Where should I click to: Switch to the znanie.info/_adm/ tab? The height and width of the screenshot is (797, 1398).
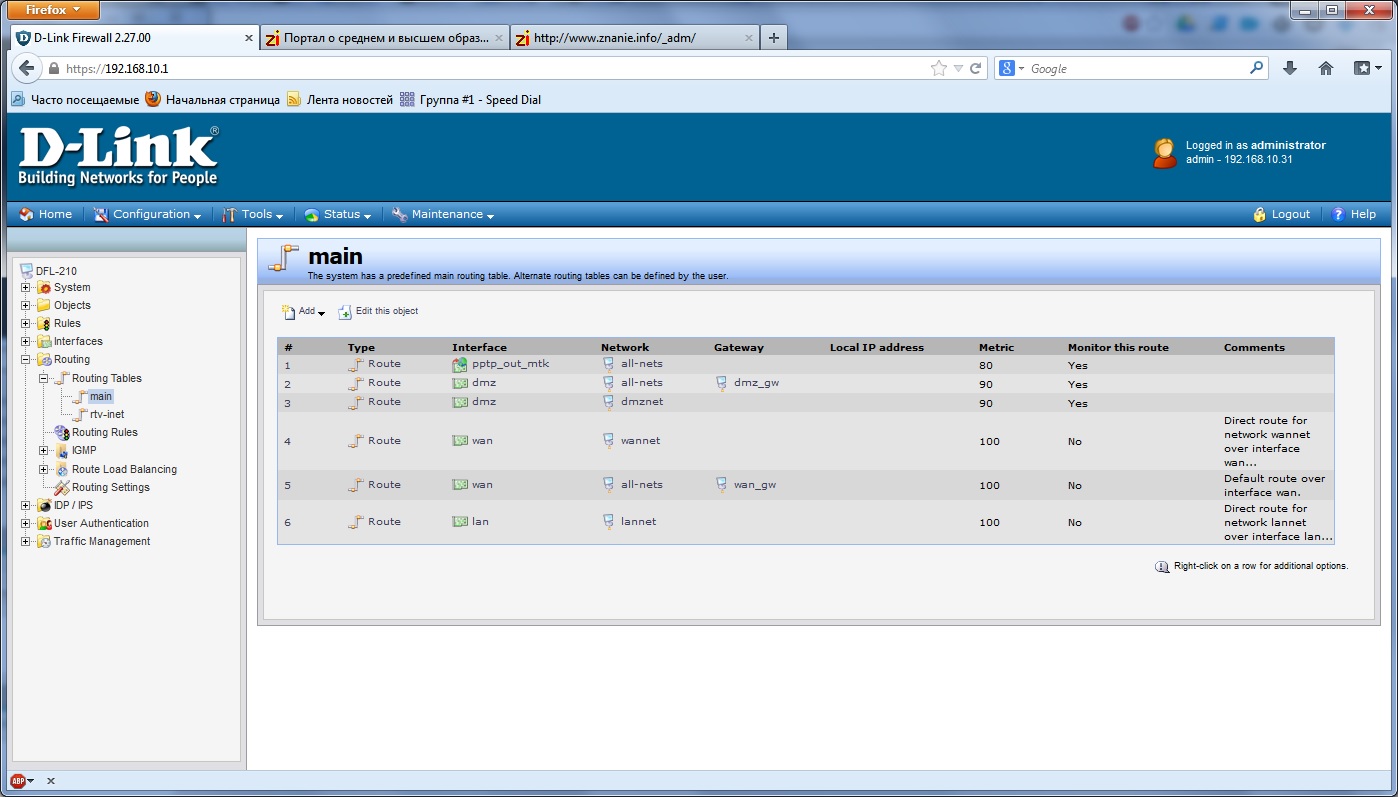(634, 38)
